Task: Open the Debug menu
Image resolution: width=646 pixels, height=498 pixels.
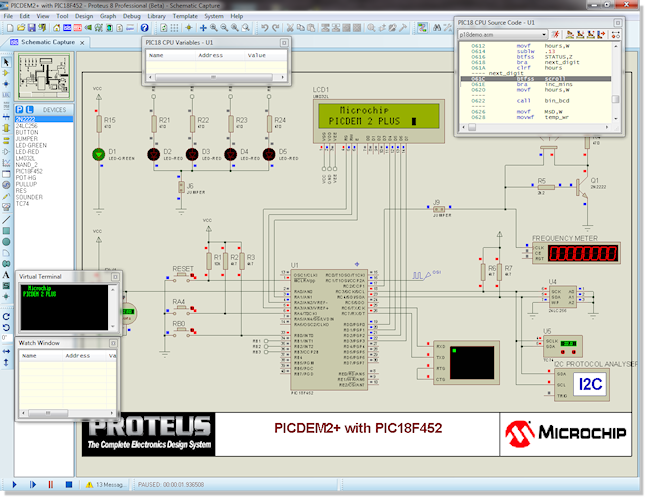Action: click(x=132, y=16)
